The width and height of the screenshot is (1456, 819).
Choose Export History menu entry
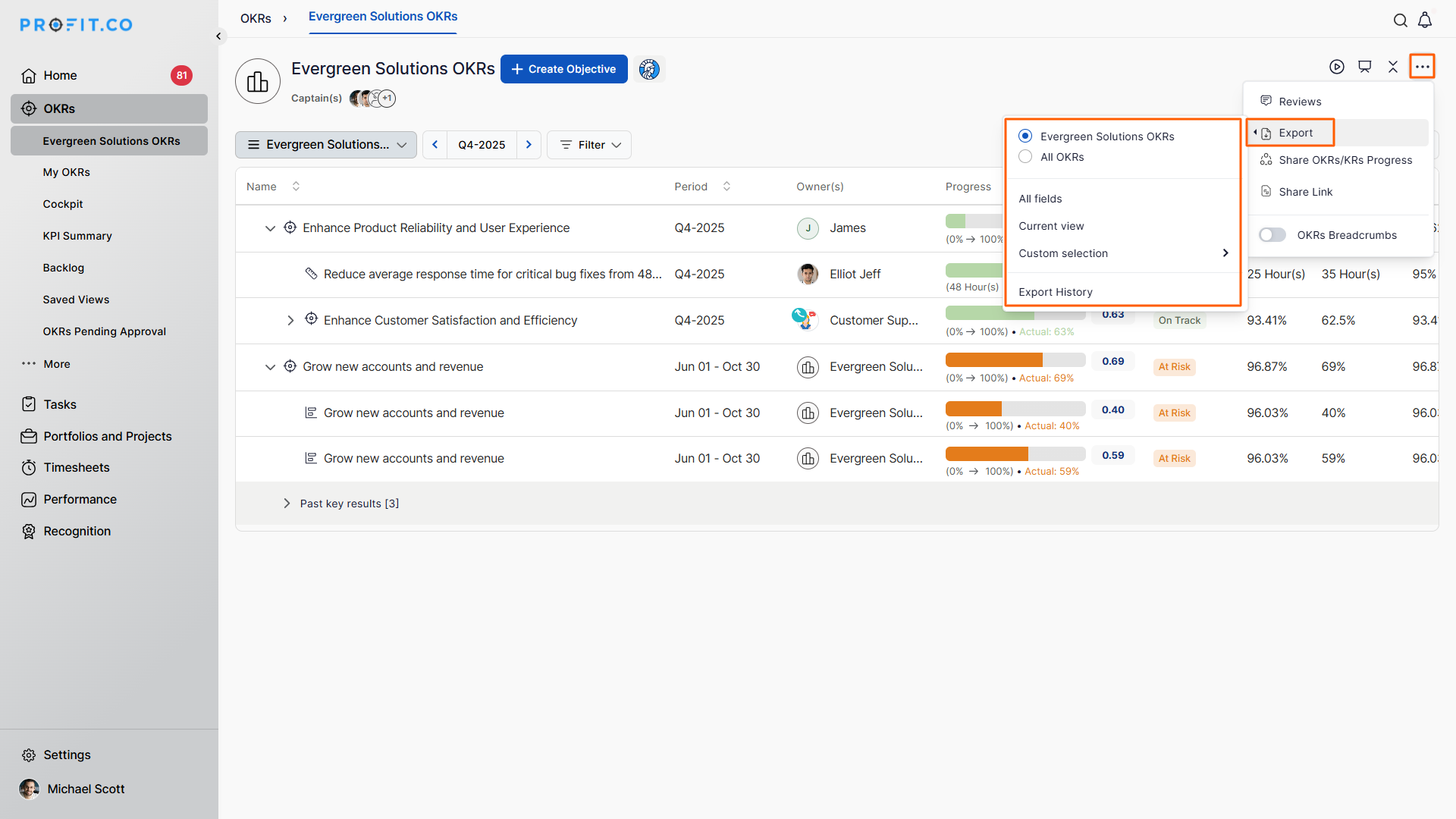[1055, 292]
